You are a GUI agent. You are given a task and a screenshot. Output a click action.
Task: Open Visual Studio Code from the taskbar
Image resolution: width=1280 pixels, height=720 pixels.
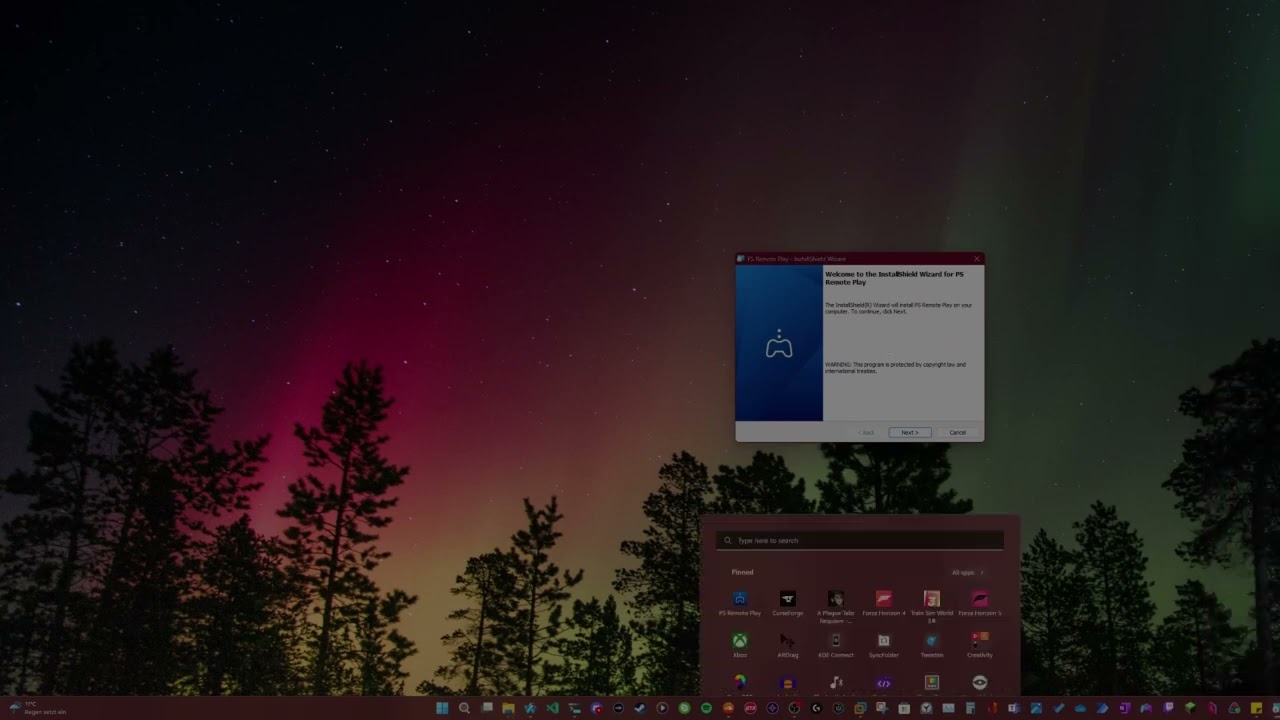coord(553,708)
